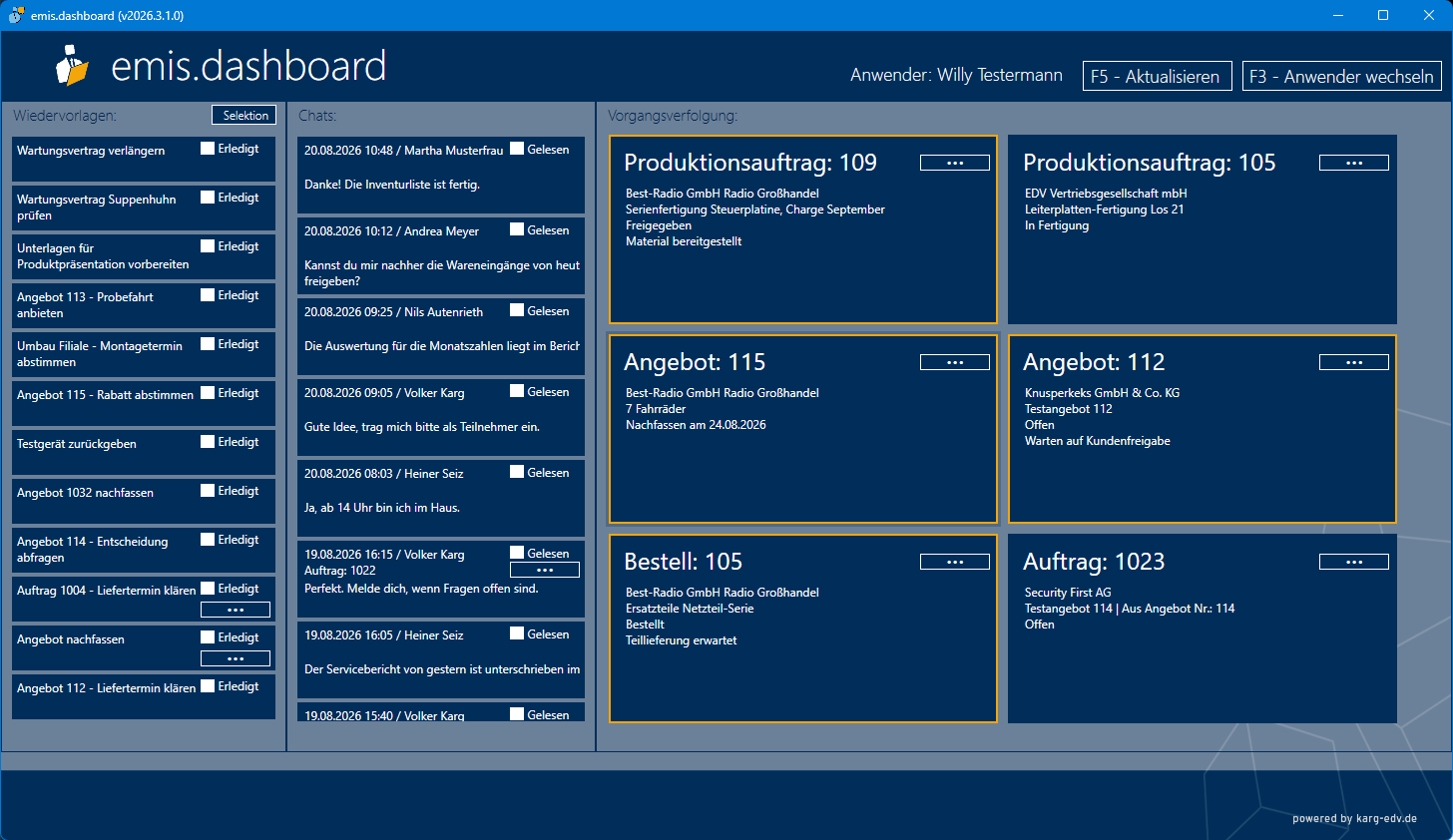Open the '...' menu on Bestell: 105 card
The image size is (1453, 840).
[955, 562]
